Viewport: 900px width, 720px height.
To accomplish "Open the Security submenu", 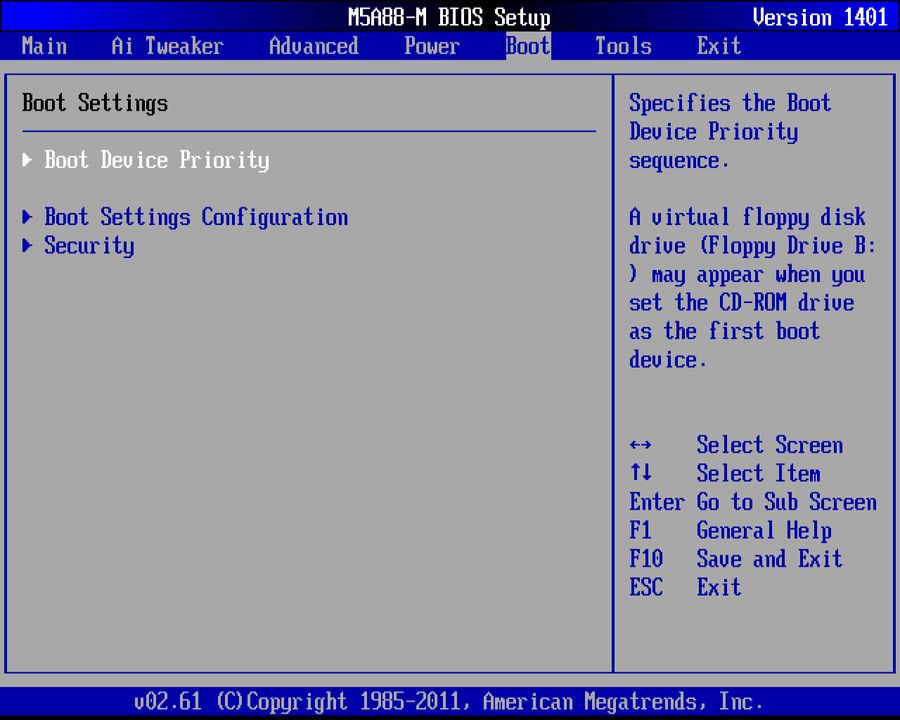I will click(90, 246).
